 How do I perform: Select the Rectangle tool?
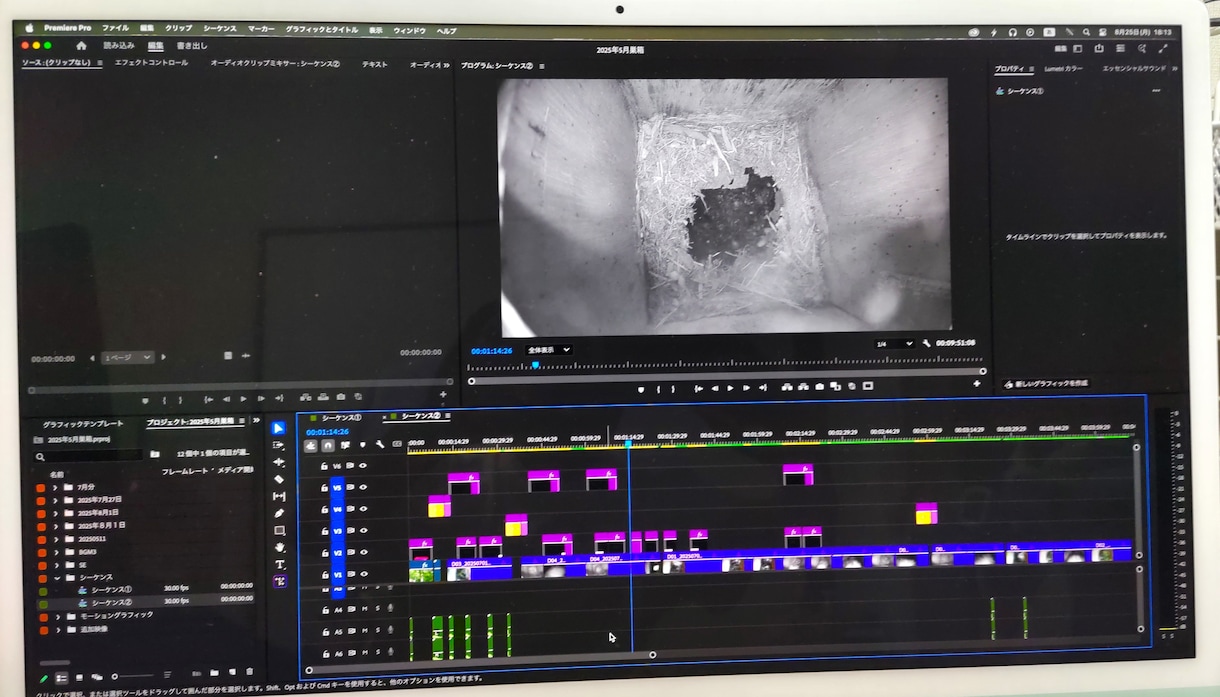tap(279, 530)
